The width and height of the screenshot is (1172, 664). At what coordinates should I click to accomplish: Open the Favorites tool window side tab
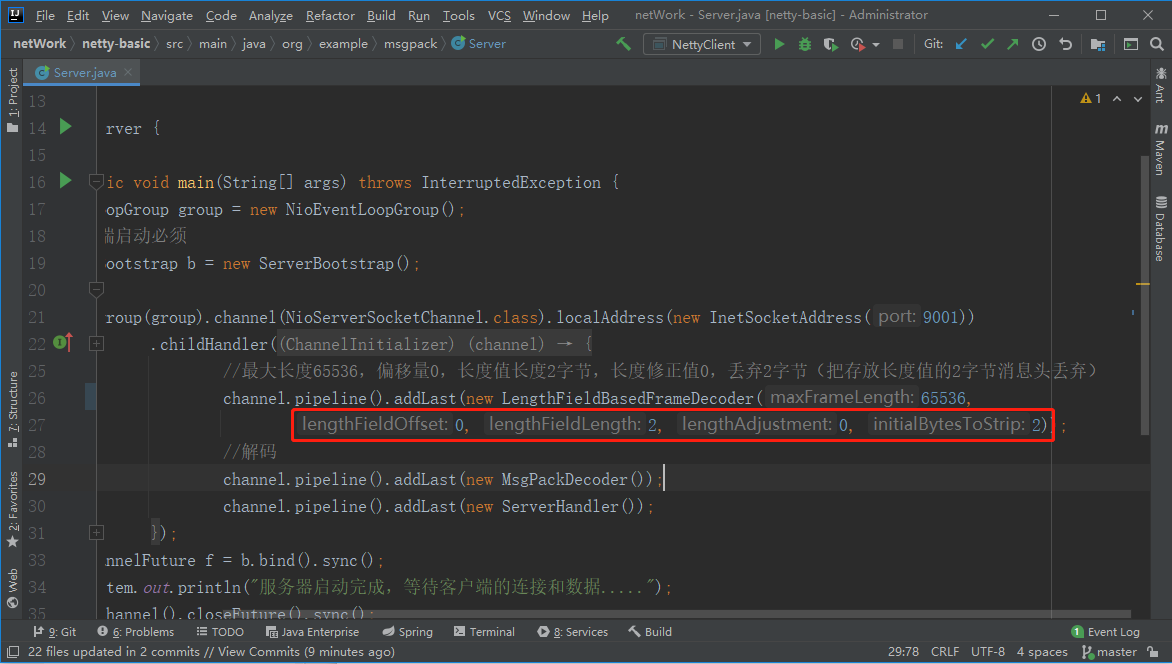13,509
